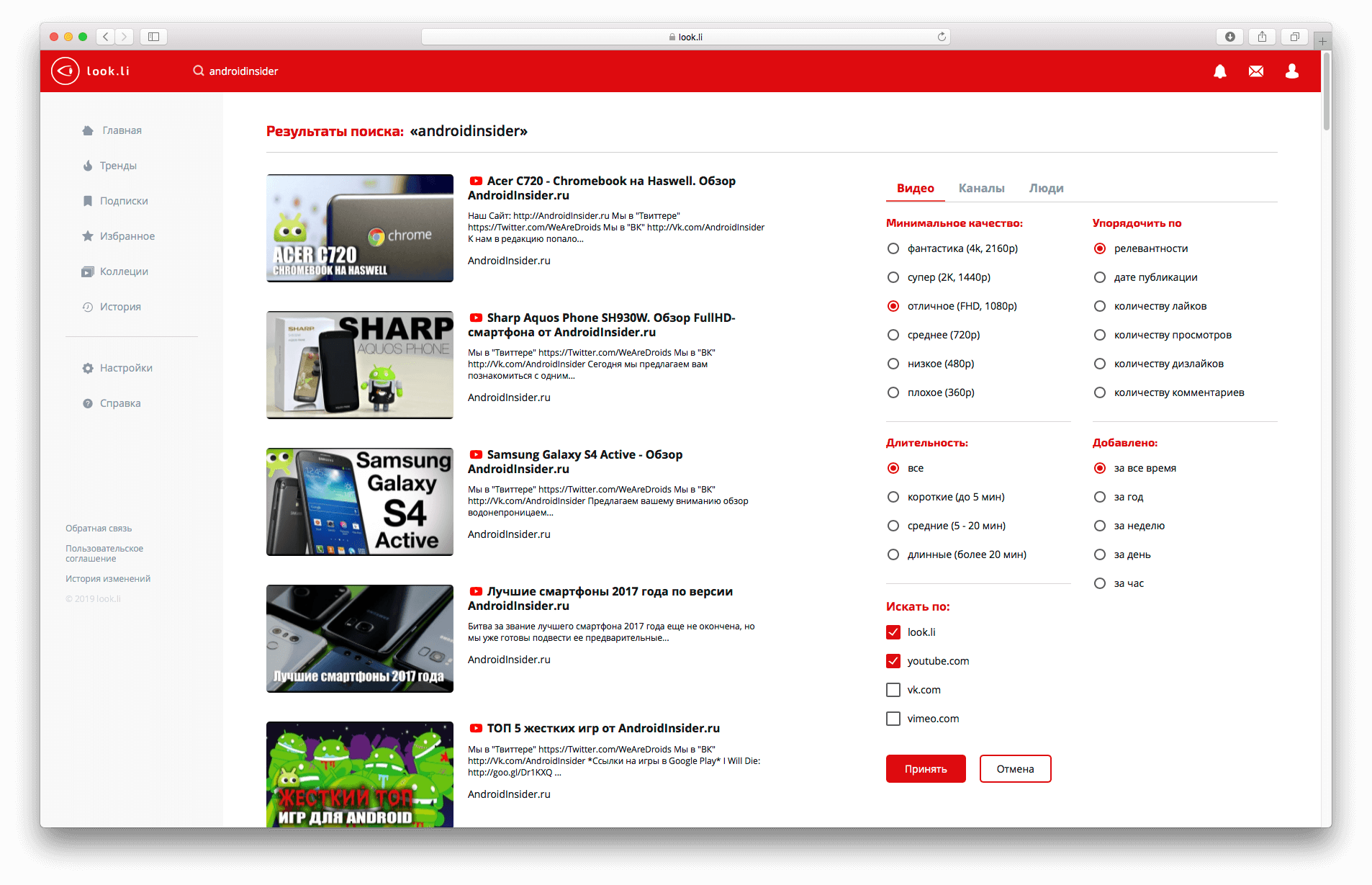Choose короткие (до 5 мин) duration
The width and height of the screenshot is (1372, 885).
pyautogui.click(x=893, y=497)
